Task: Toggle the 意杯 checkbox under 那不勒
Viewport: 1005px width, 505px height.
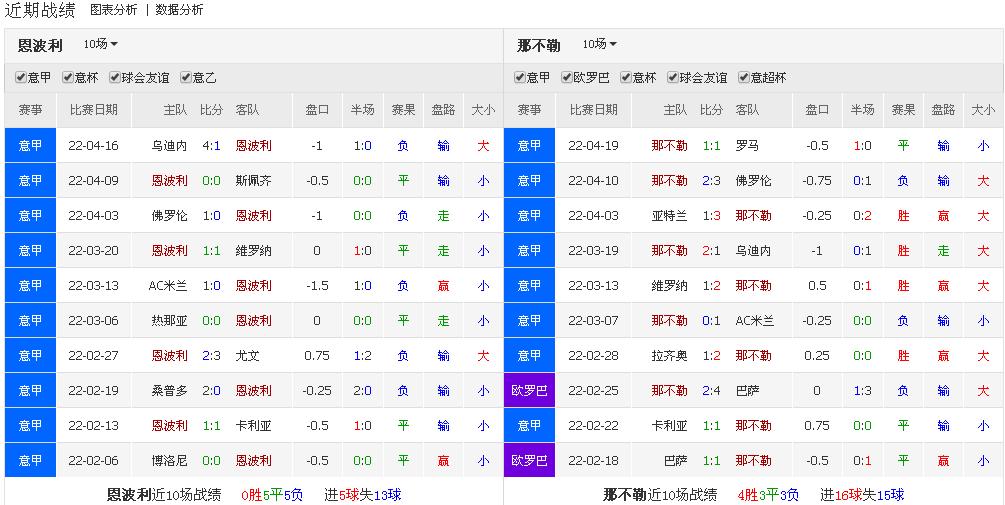Action: click(x=625, y=78)
